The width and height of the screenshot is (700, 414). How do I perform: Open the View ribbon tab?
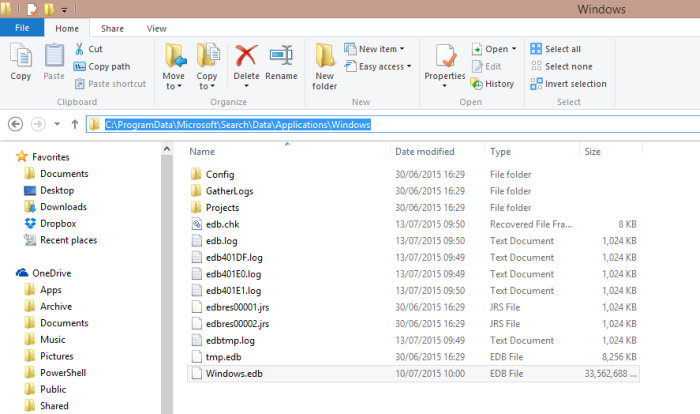coord(157,29)
